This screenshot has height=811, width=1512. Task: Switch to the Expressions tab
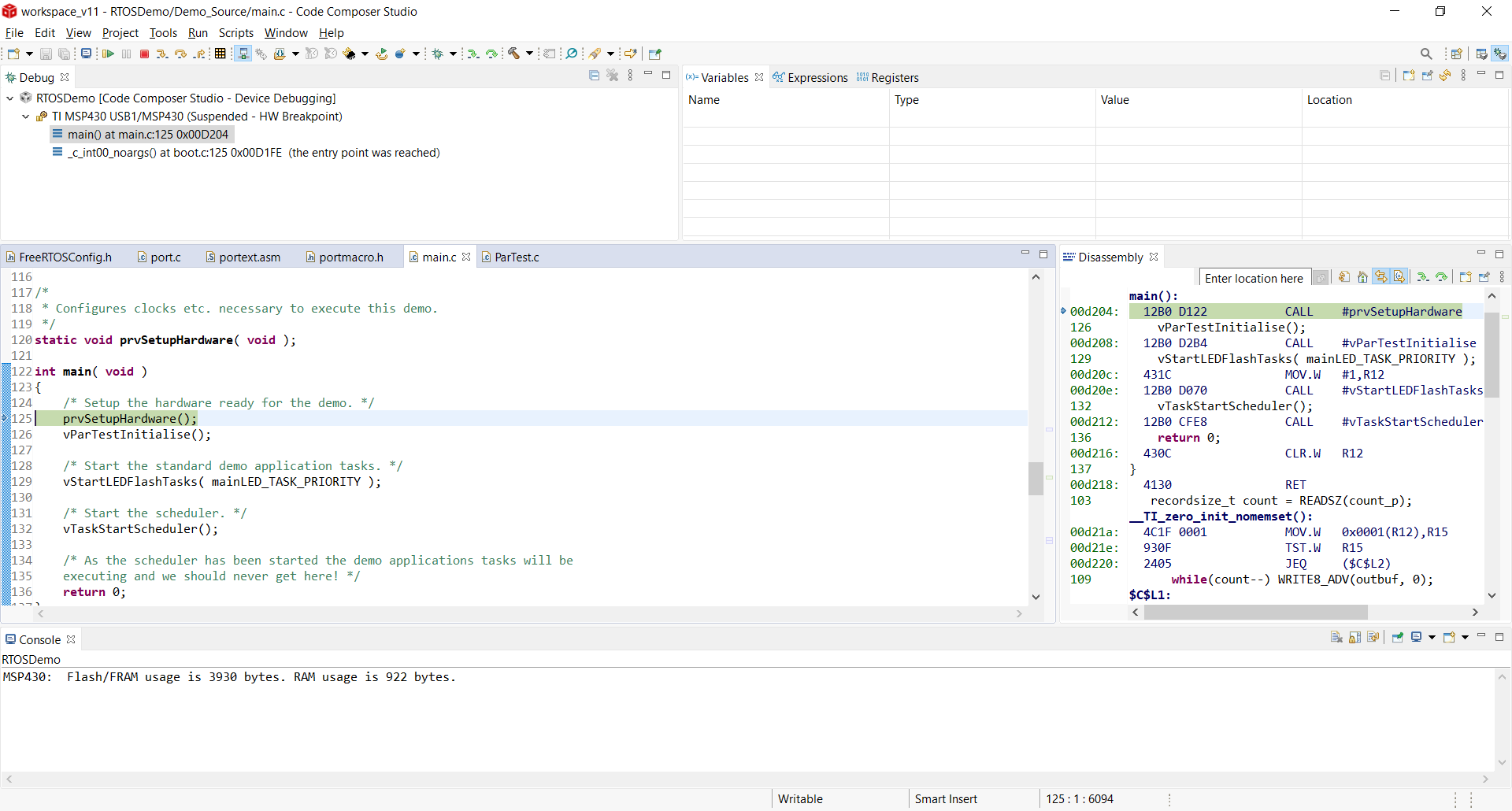point(810,77)
